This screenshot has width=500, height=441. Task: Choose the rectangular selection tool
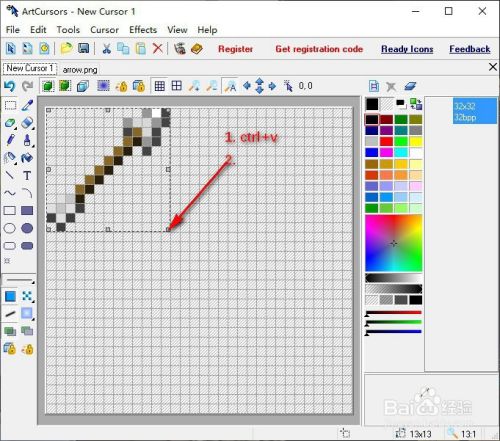pos(10,106)
